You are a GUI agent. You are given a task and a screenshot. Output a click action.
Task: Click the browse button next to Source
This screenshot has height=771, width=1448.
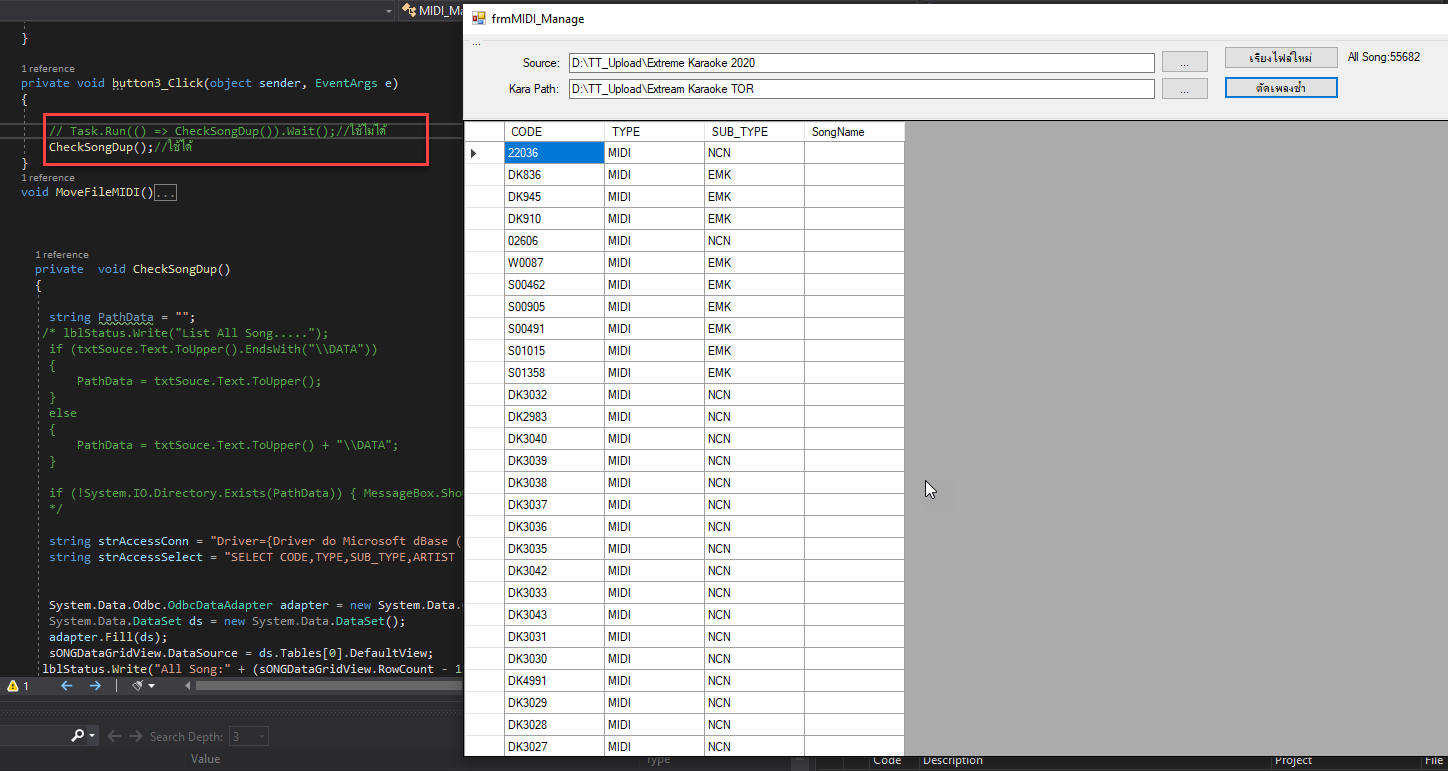pyautogui.click(x=1185, y=63)
